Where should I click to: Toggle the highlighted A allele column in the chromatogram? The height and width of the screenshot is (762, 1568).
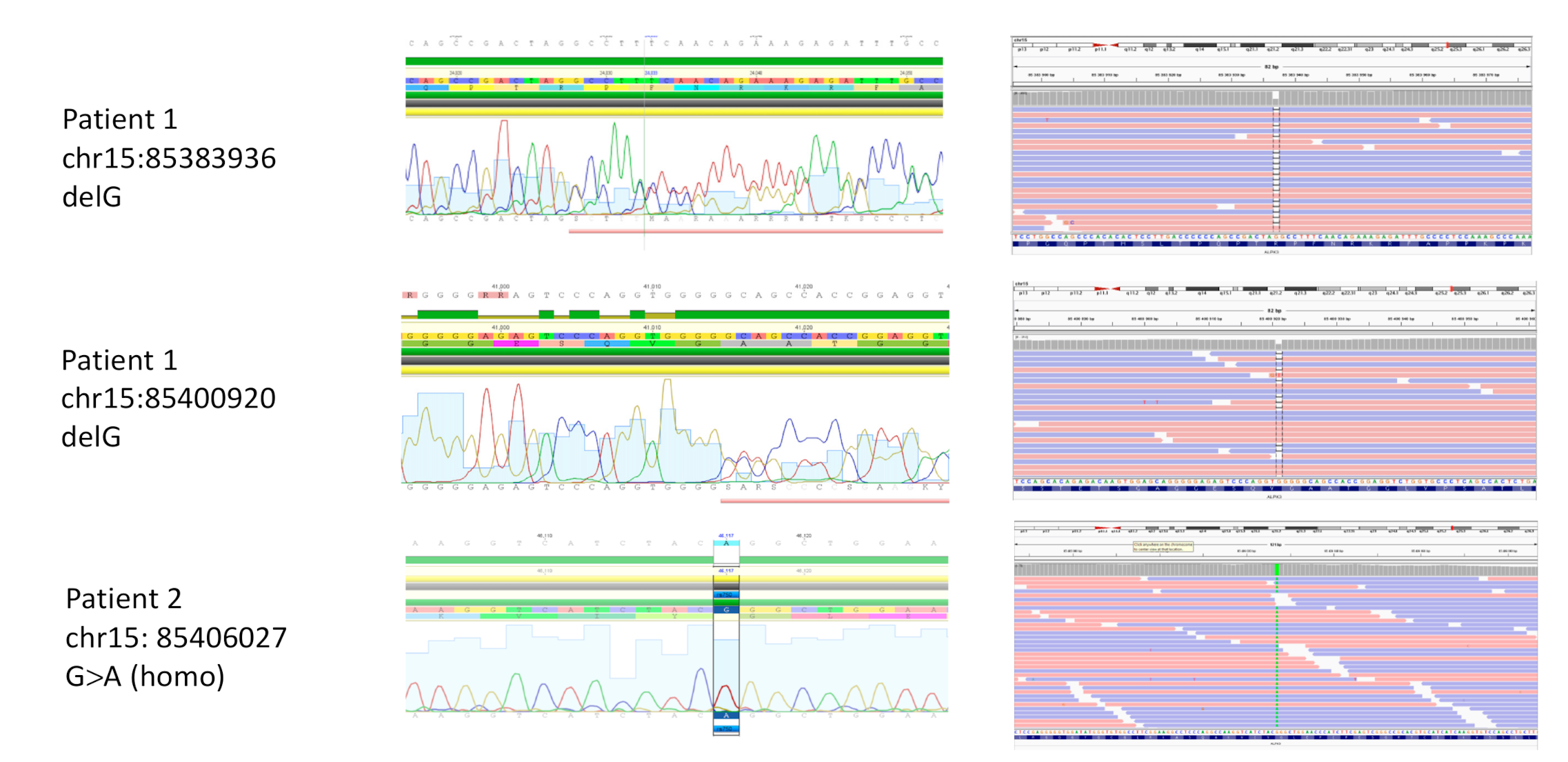(x=726, y=543)
